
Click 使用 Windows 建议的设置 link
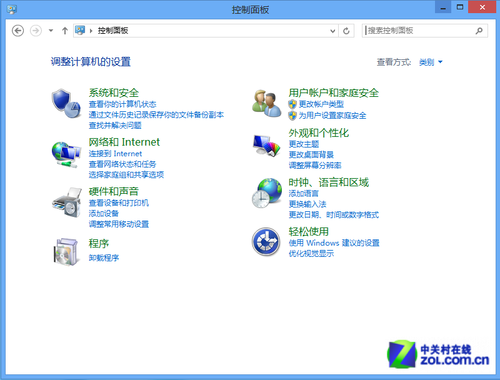(334, 243)
